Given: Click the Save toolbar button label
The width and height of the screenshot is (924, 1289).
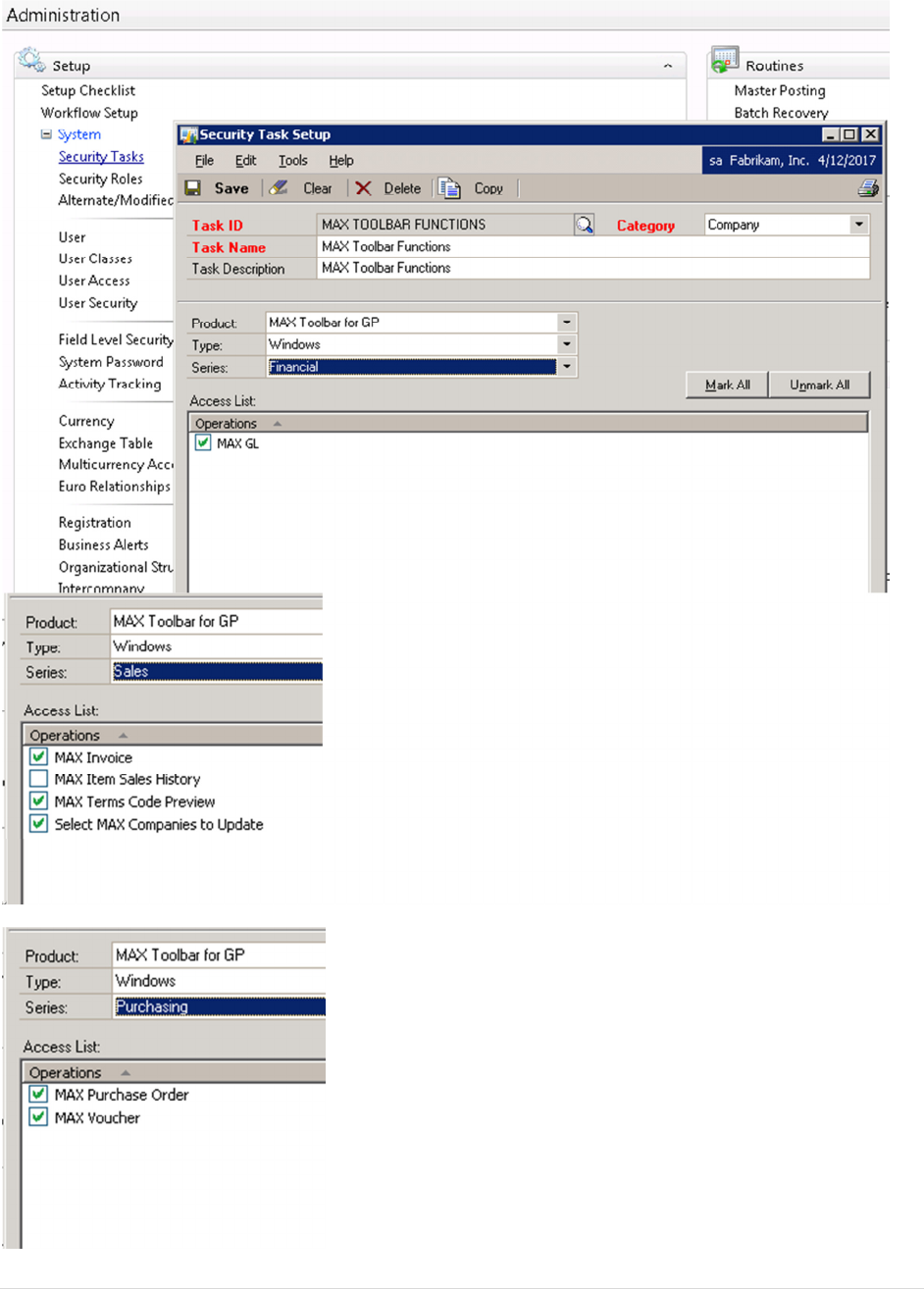Looking at the screenshot, I should point(231,188).
